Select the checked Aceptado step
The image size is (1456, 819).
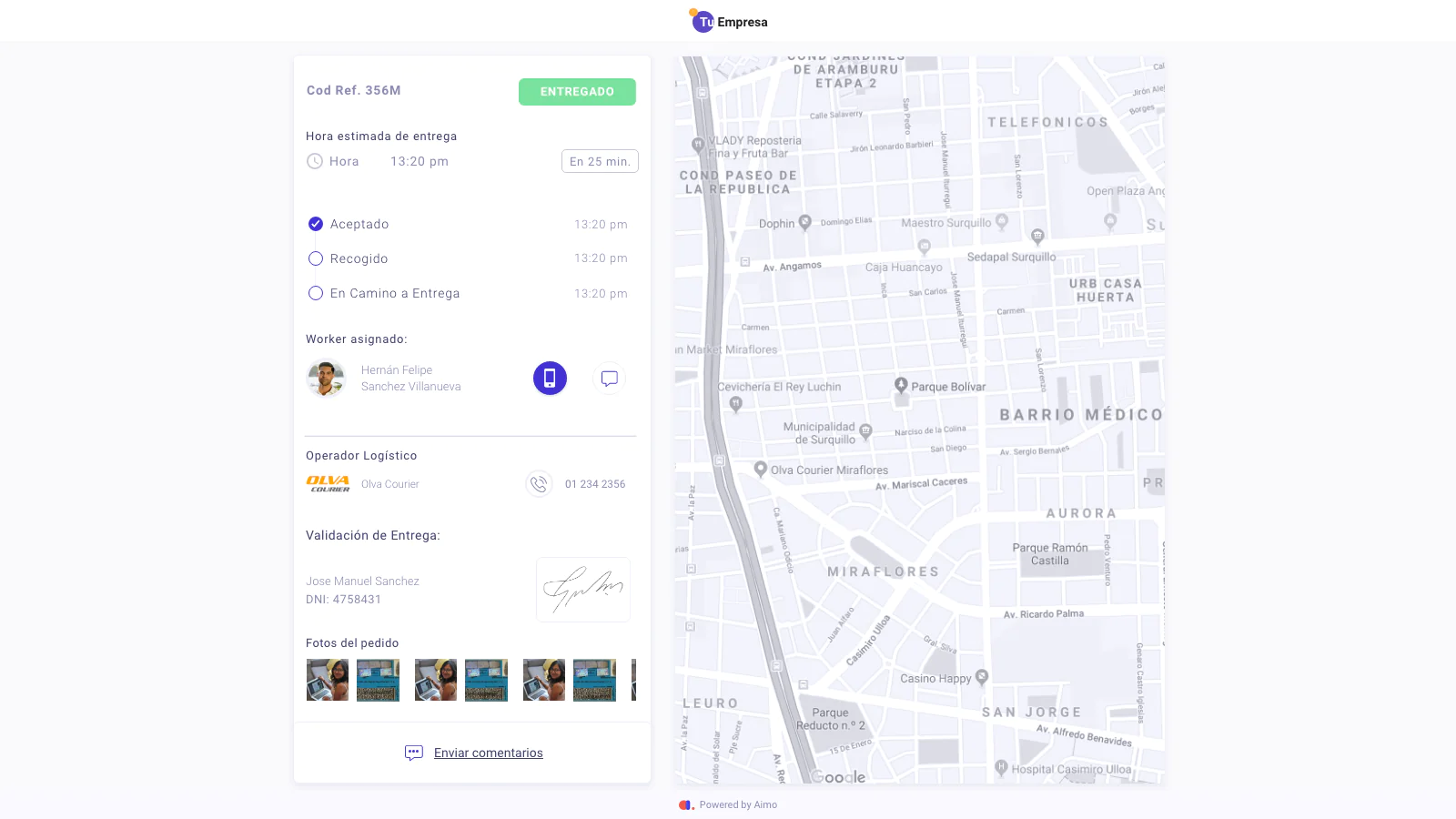[x=316, y=224]
